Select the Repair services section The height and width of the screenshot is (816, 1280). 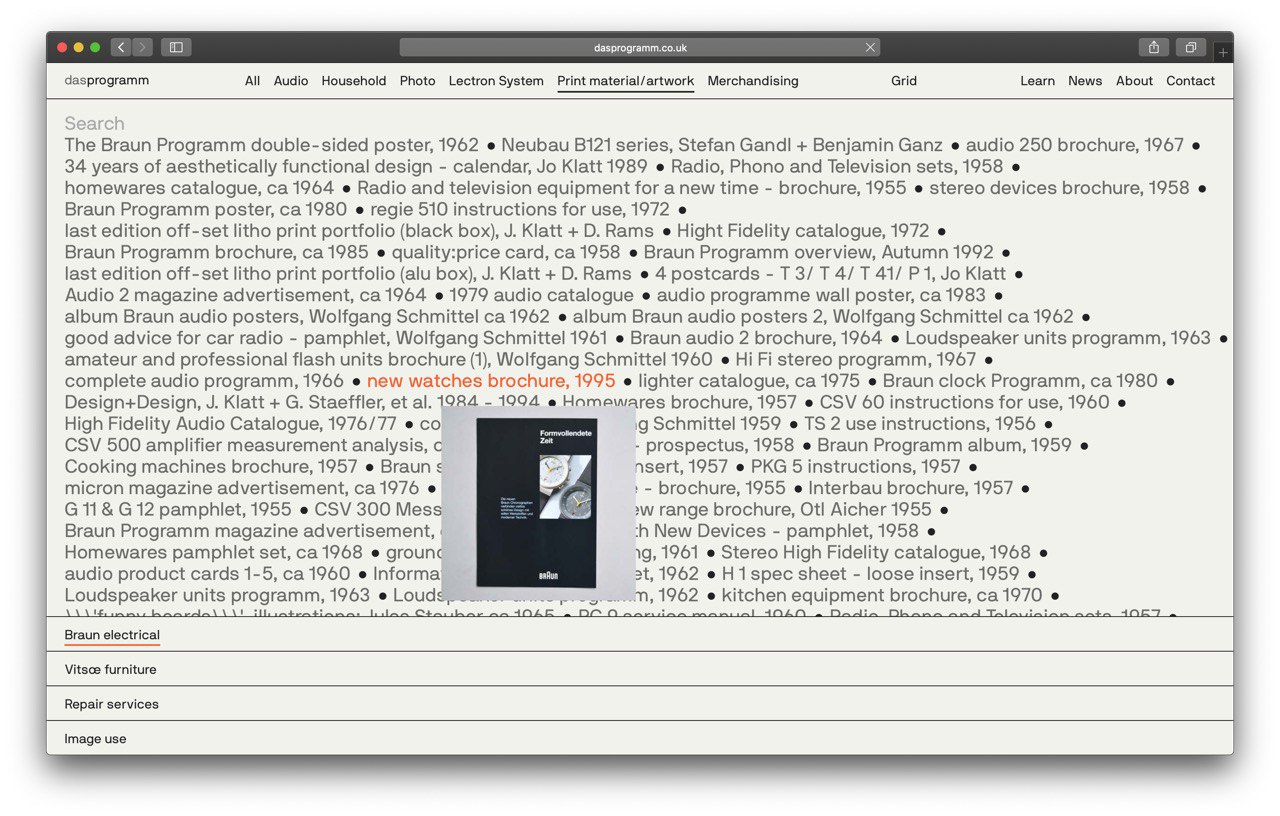tap(111, 704)
